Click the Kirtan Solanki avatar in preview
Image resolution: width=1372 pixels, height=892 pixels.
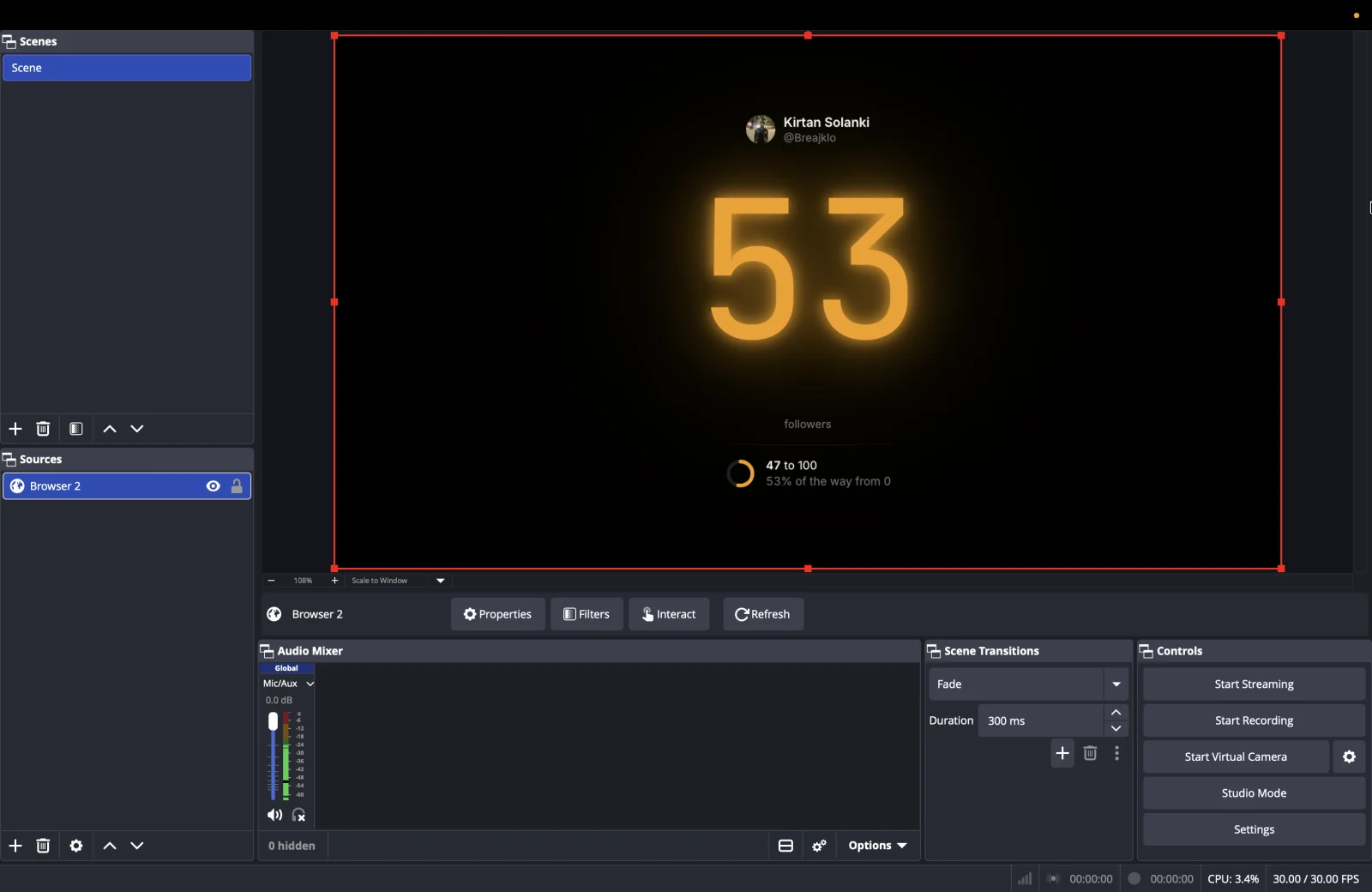click(x=761, y=130)
